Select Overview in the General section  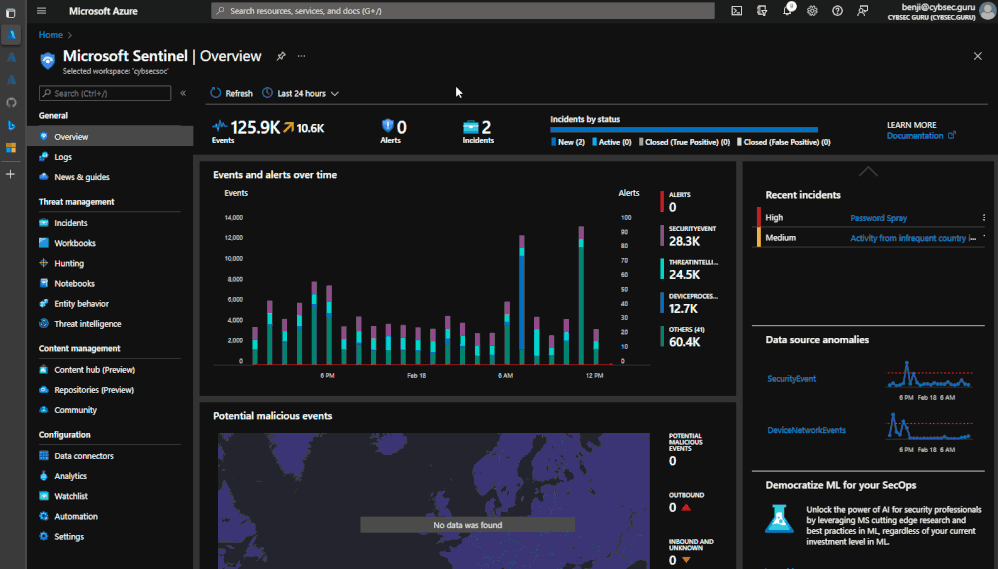109,136
